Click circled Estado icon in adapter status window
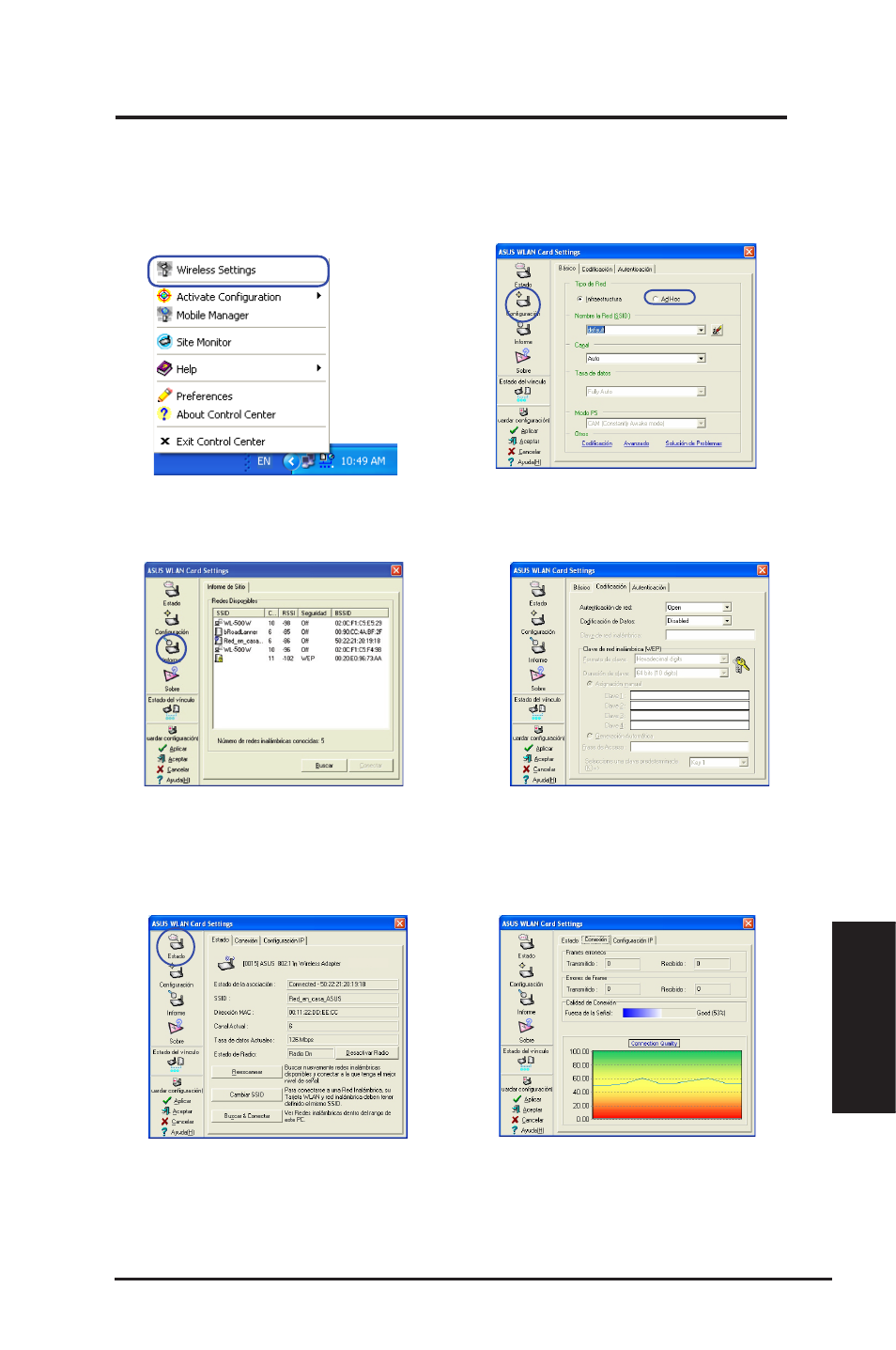The height and width of the screenshot is (1350, 896). click(x=176, y=946)
